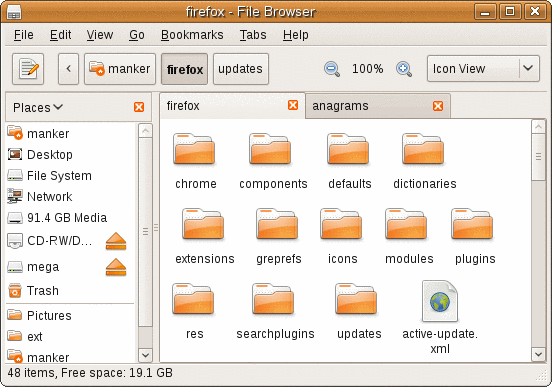Click the '48 items, Free space' status text
The height and width of the screenshot is (387, 552).
click(90, 373)
